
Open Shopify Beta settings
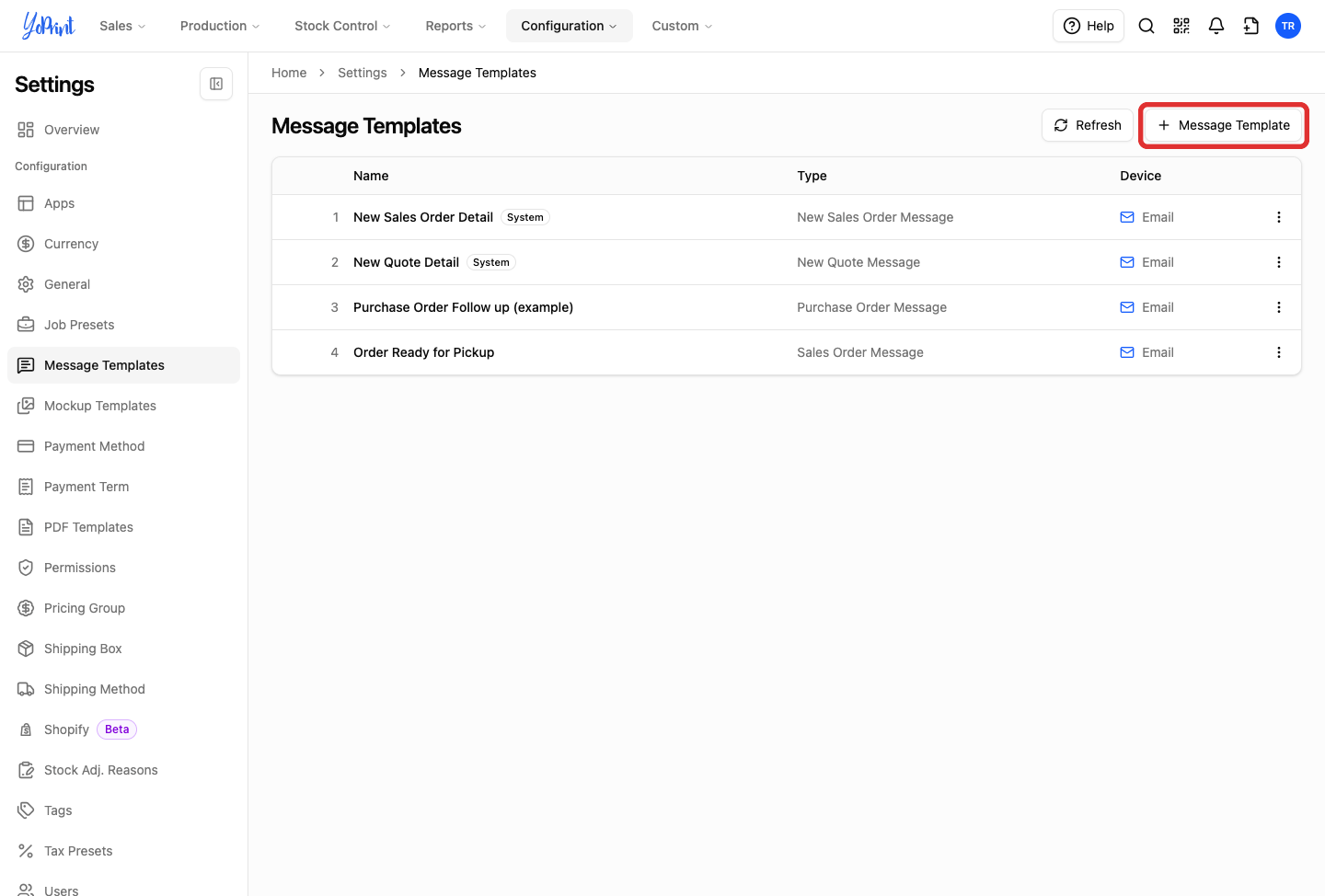coord(123,729)
